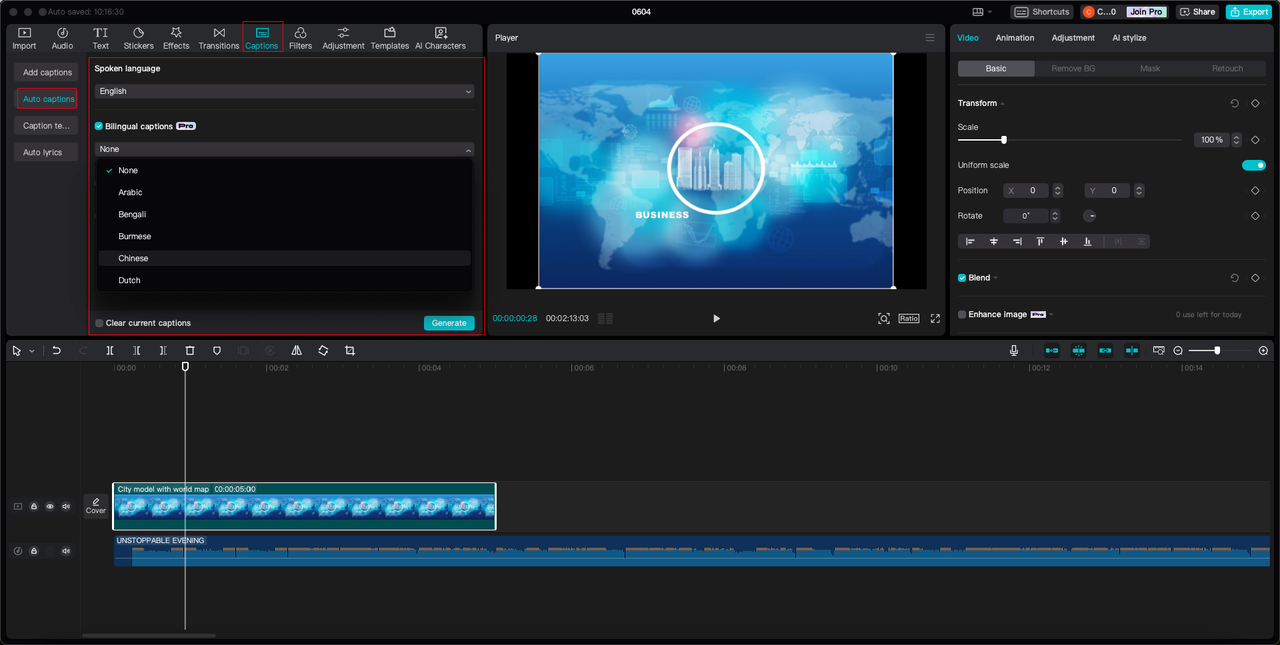Screen dimensions: 1280x645
Task: Toggle the Bilingual captions checkbox
Action: (99, 126)
